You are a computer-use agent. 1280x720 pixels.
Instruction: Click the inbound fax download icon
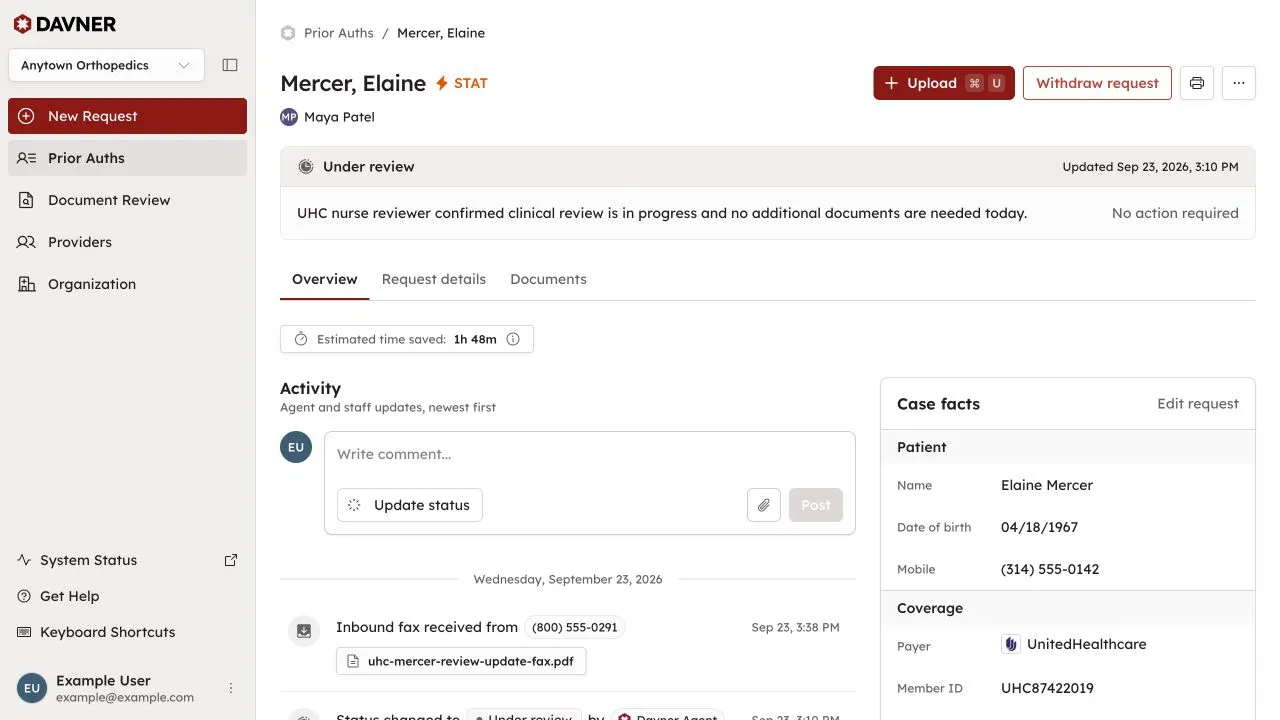tap(304, 630)
